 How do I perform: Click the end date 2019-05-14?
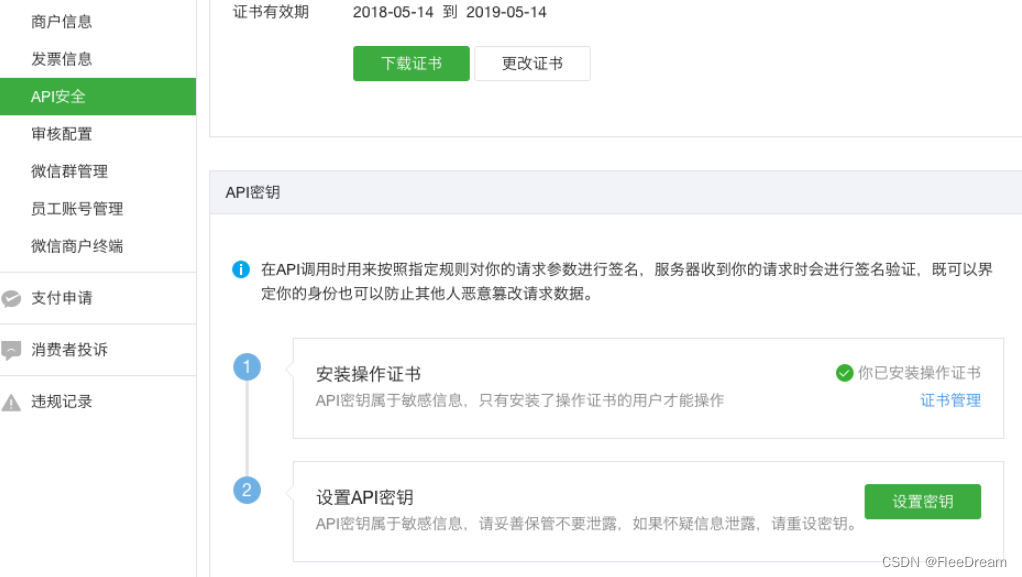point(506,12)
